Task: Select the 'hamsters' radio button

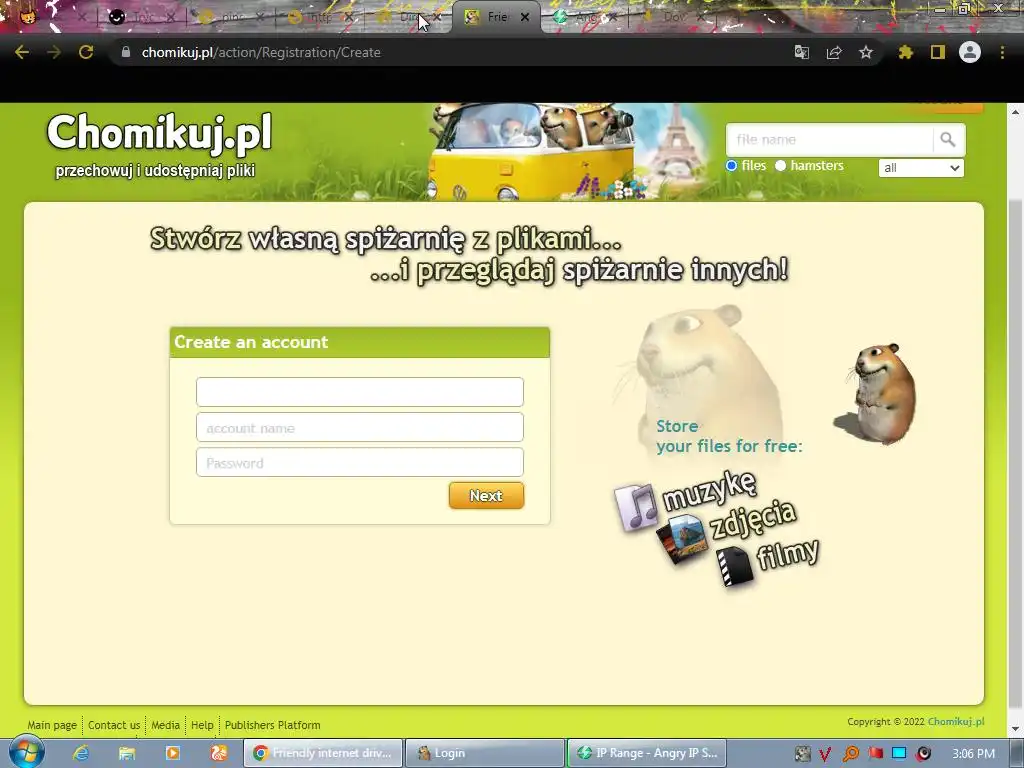Action: tap(780, 166)
